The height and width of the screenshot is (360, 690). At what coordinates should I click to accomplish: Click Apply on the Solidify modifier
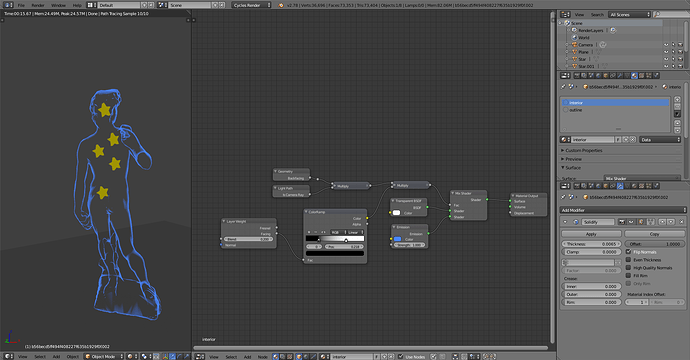coord(591,234)
